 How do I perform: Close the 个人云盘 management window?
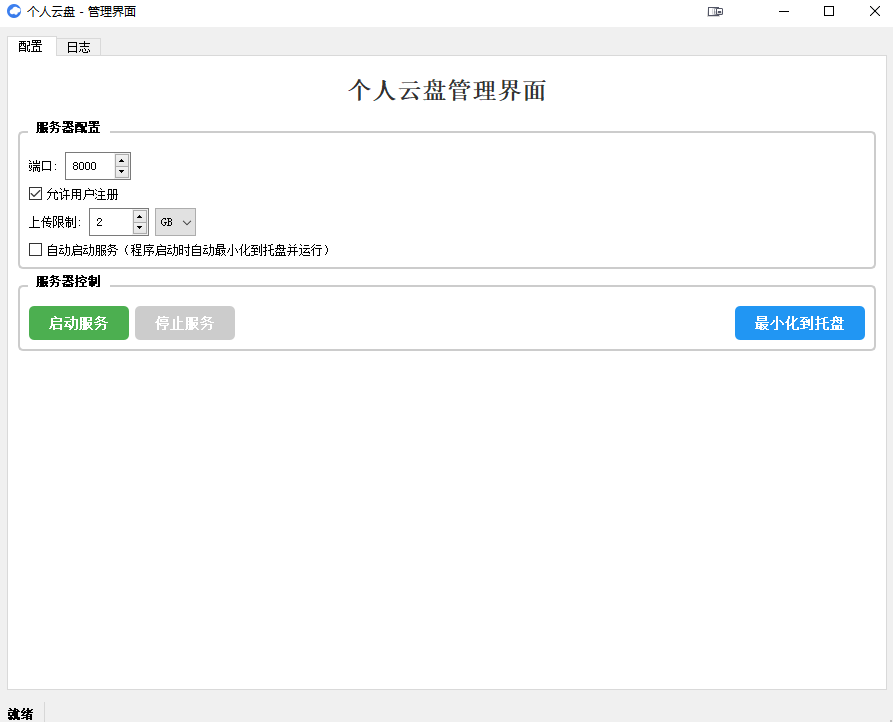click(x=874, y=12)
